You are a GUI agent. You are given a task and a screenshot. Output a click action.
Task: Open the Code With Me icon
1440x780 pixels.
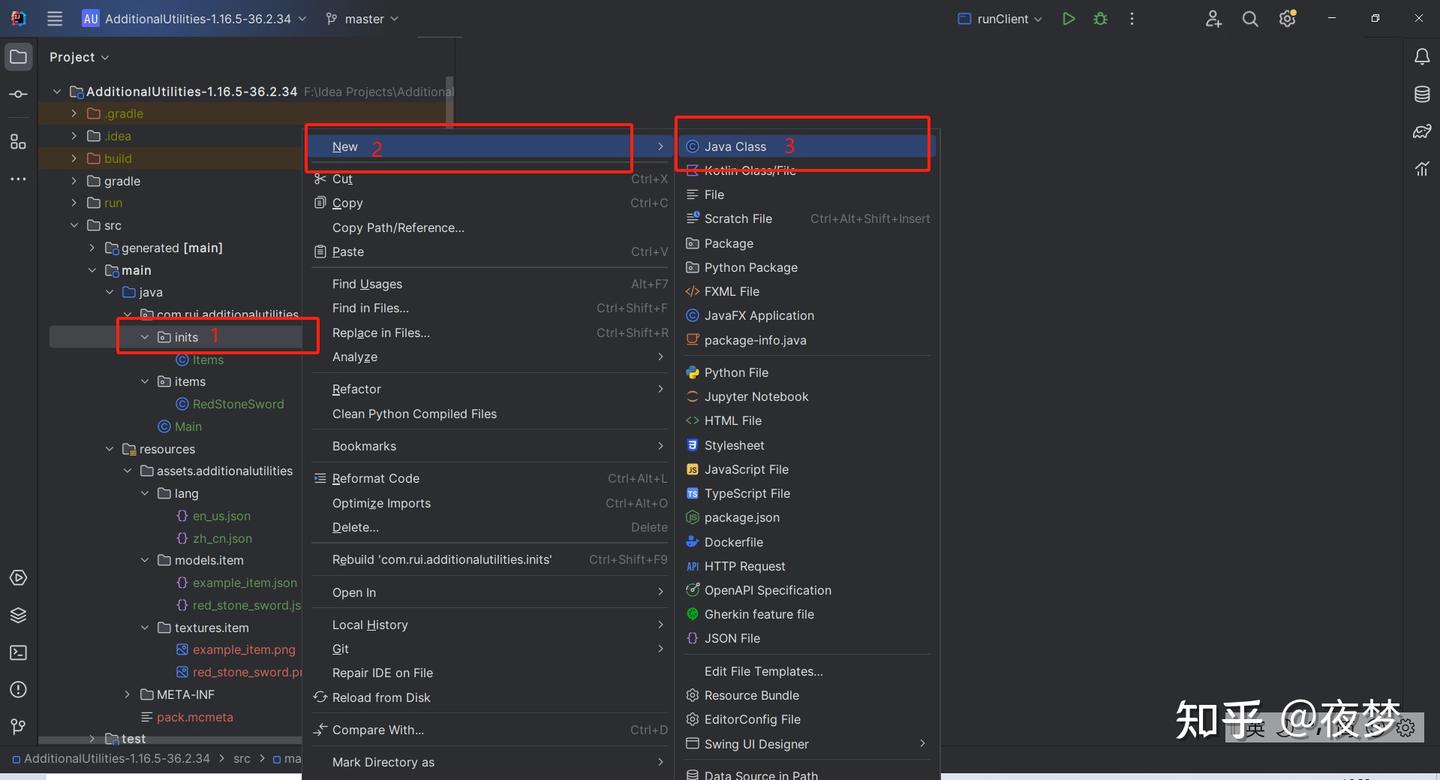click(x=1213, y=19)
